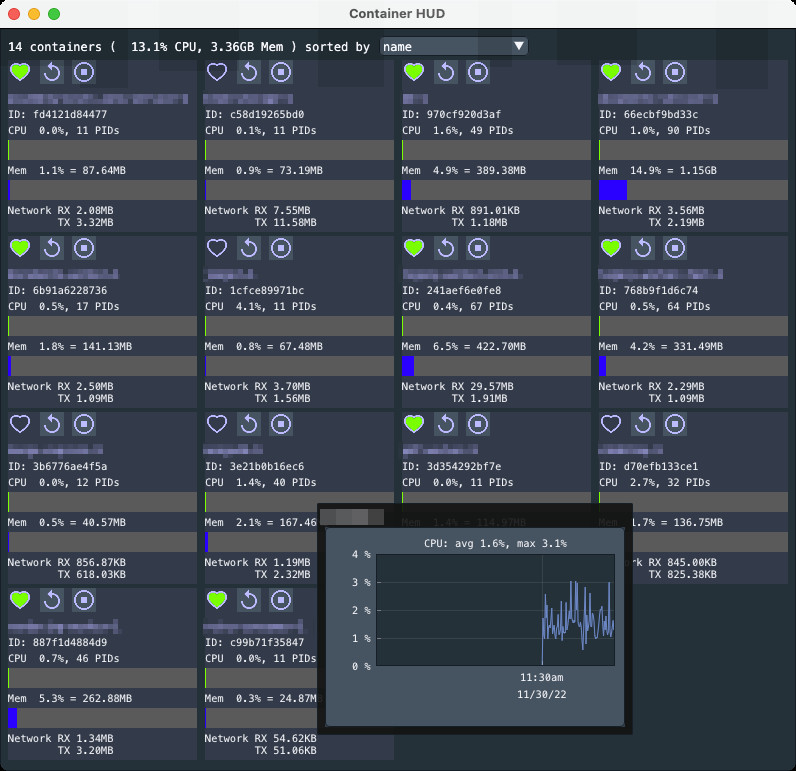
Task: Toggle heart on container 3d354292bf7e
Action: [414, 424]
